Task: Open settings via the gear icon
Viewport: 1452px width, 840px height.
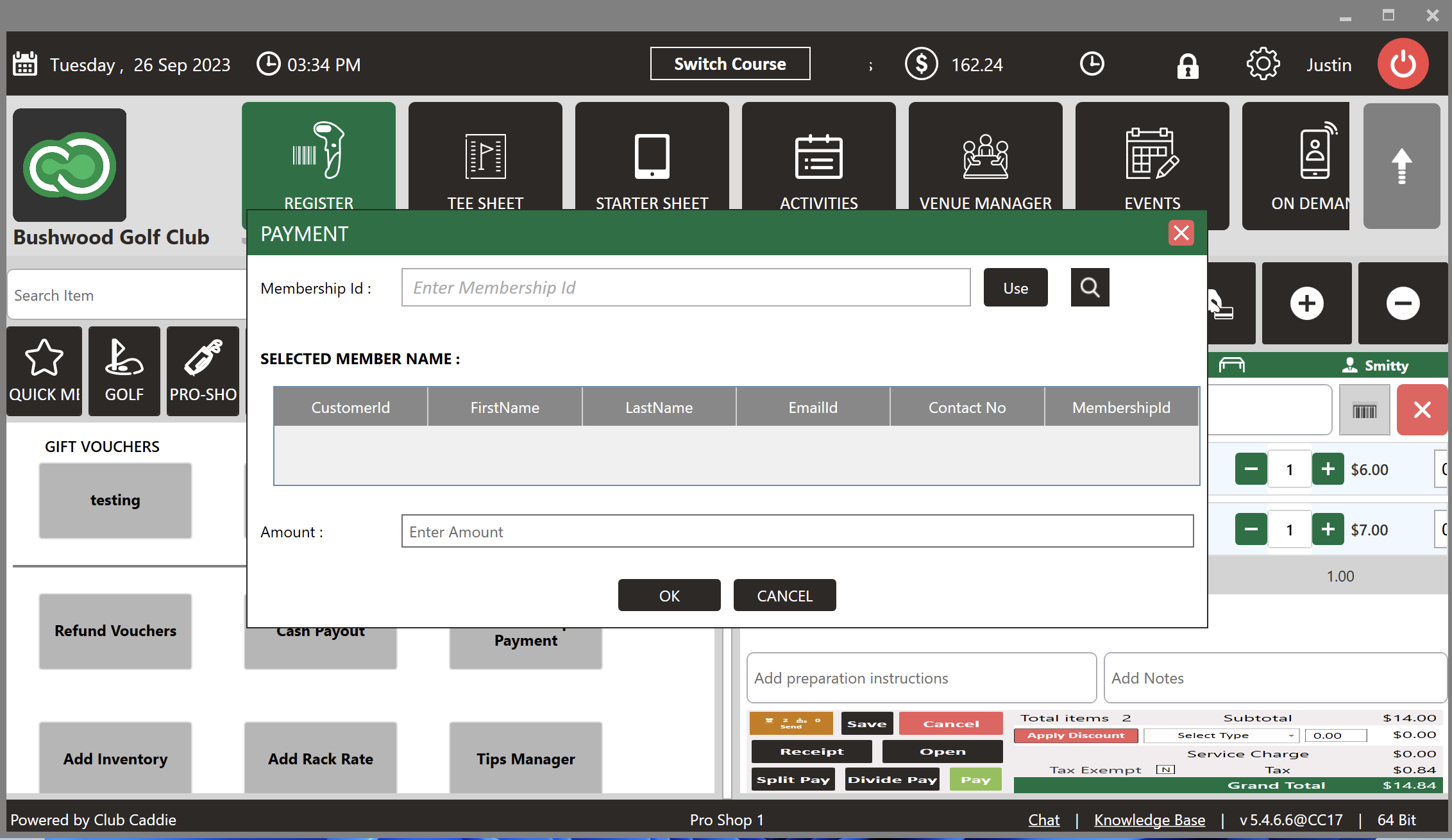Action: pos(1262,64)
